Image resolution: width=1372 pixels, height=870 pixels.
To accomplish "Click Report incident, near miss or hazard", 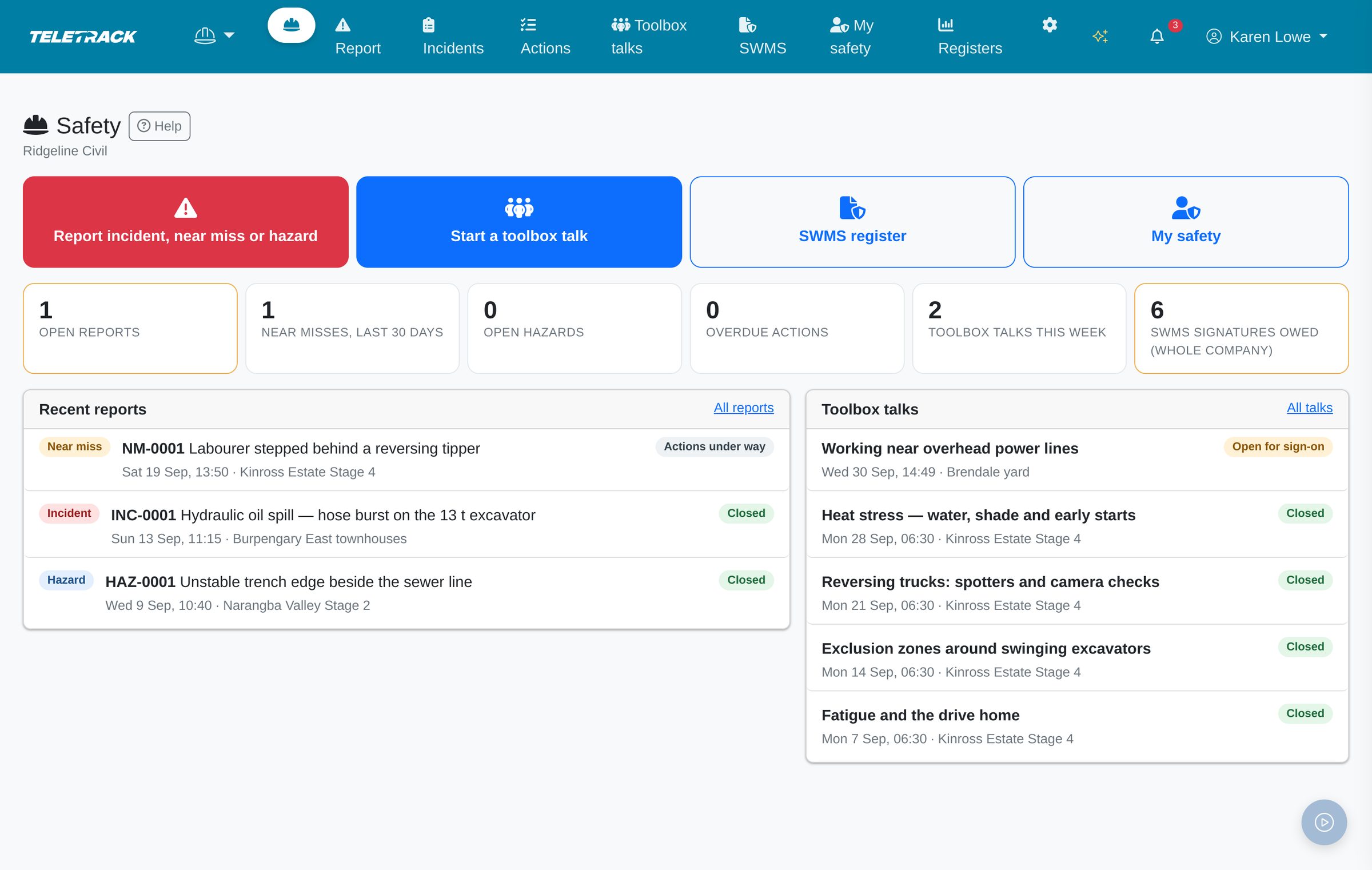I will tap(186, 222).
